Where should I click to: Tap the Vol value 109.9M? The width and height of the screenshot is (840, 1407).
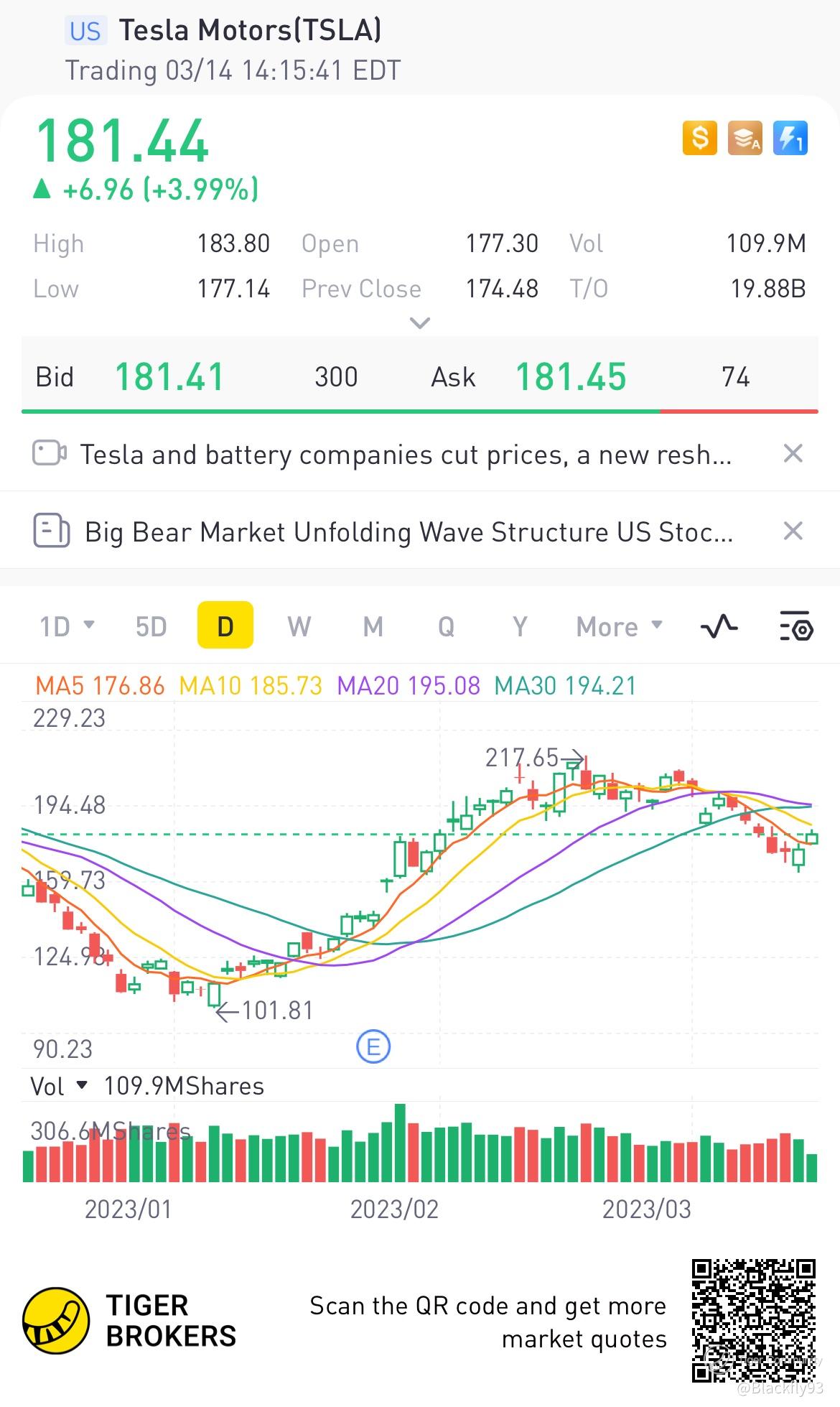click(766, 243)
